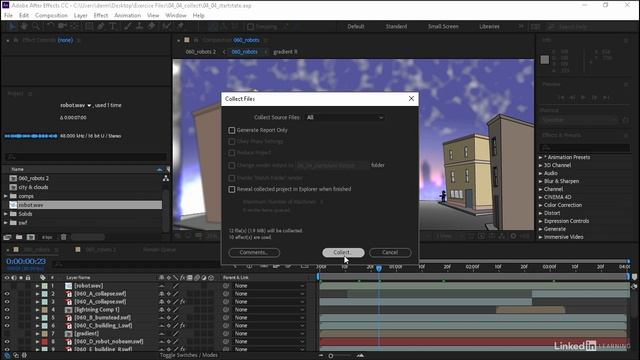Viewport: 640px width, 360px height.
Task: Click the timeline zoom-in mountain icon
Action: point(360,356)
